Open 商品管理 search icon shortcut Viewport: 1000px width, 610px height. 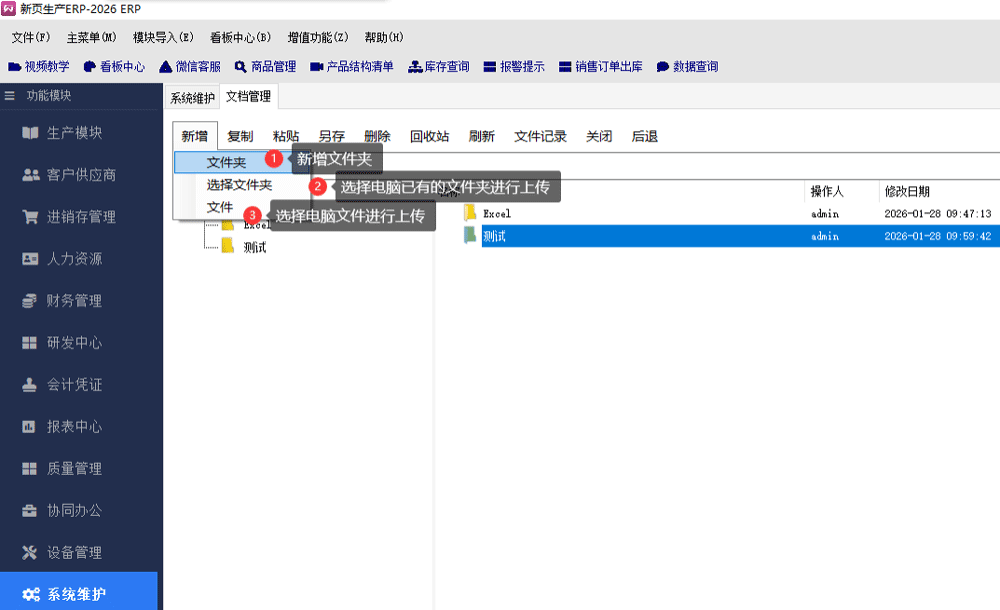point(241,67)
